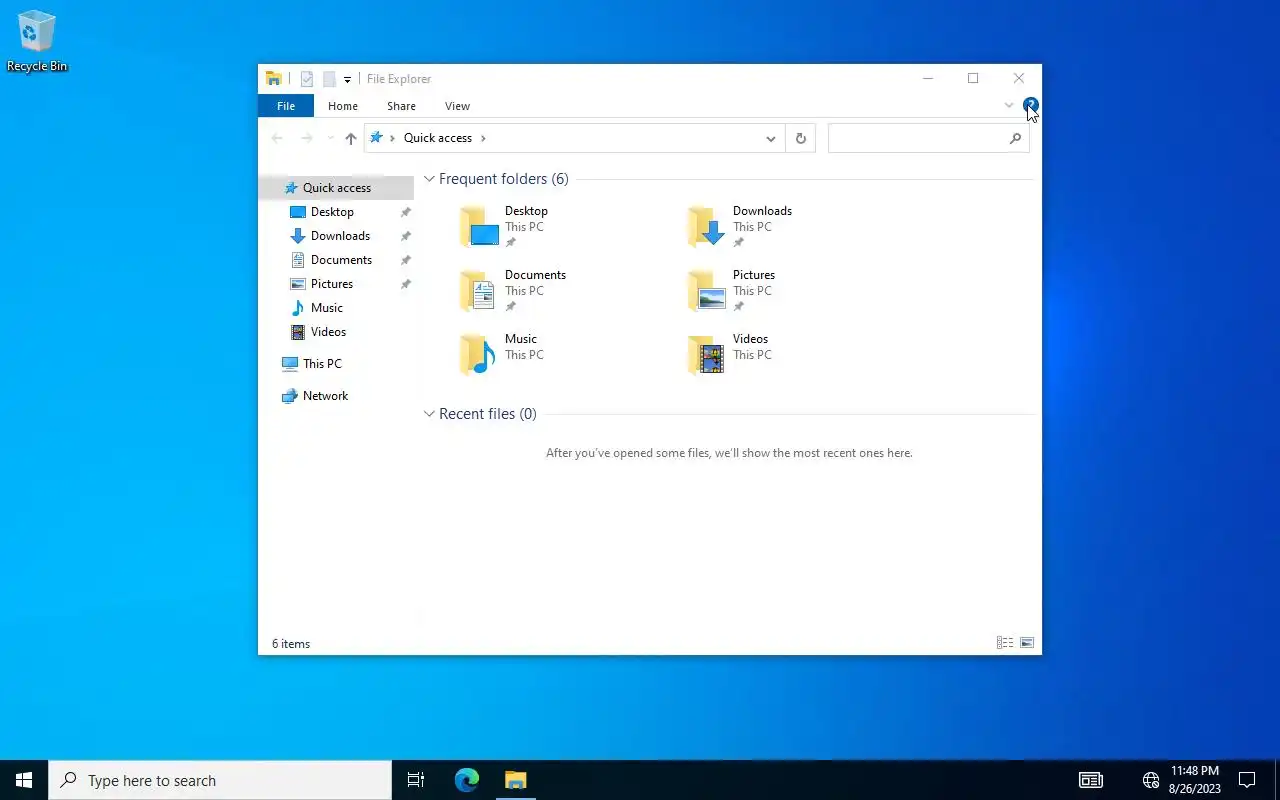Open the address bar history dropdown

771,138
